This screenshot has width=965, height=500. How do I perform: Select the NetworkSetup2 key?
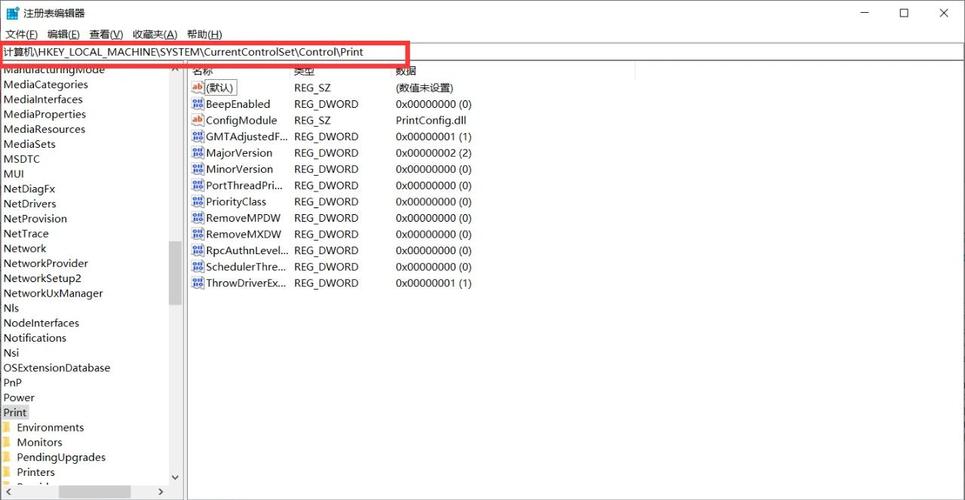click(42, 278)
